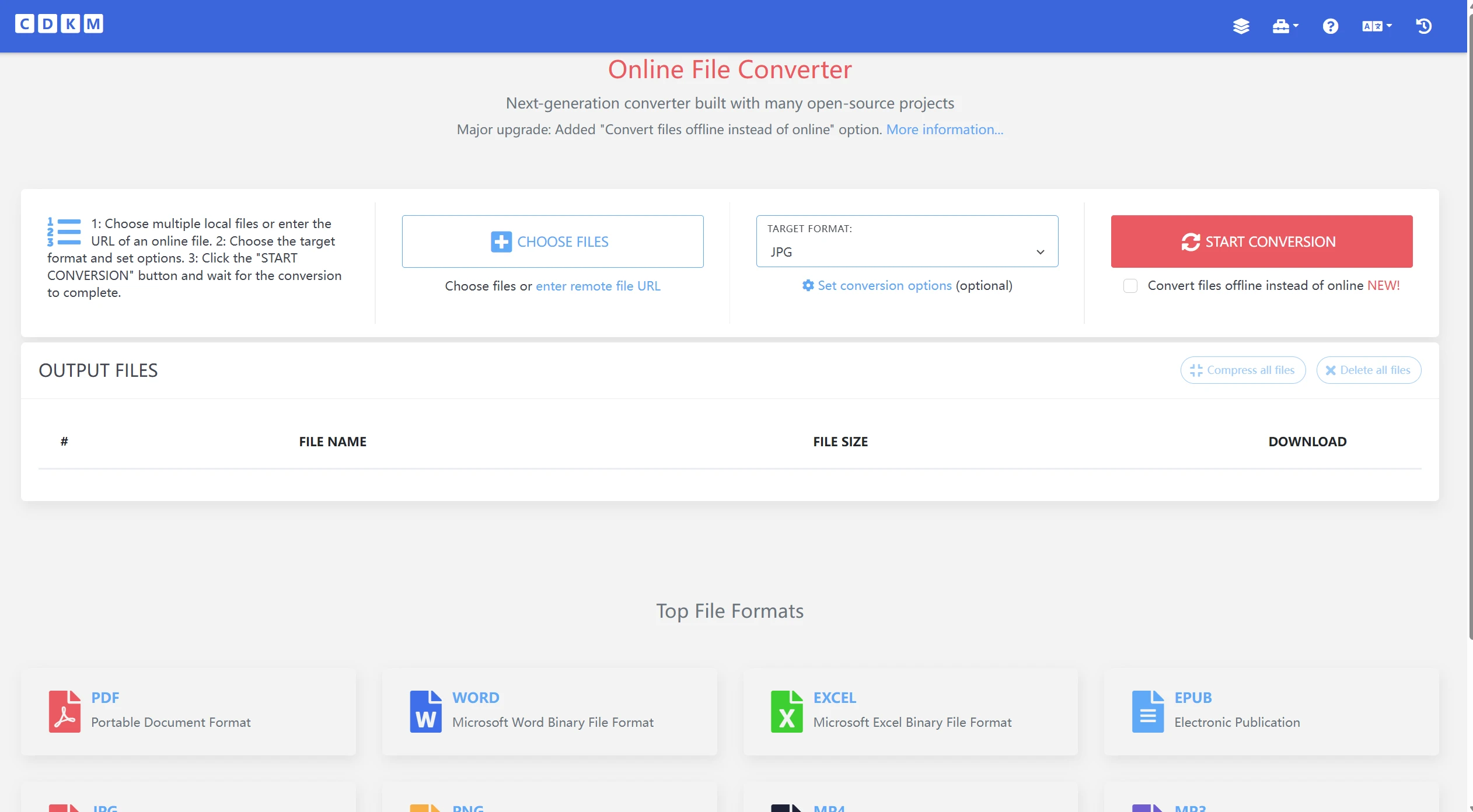The height and width of the screenshot is (812, 1473).
Task: Open the PDF format link
Action: (x=105, y=698)
